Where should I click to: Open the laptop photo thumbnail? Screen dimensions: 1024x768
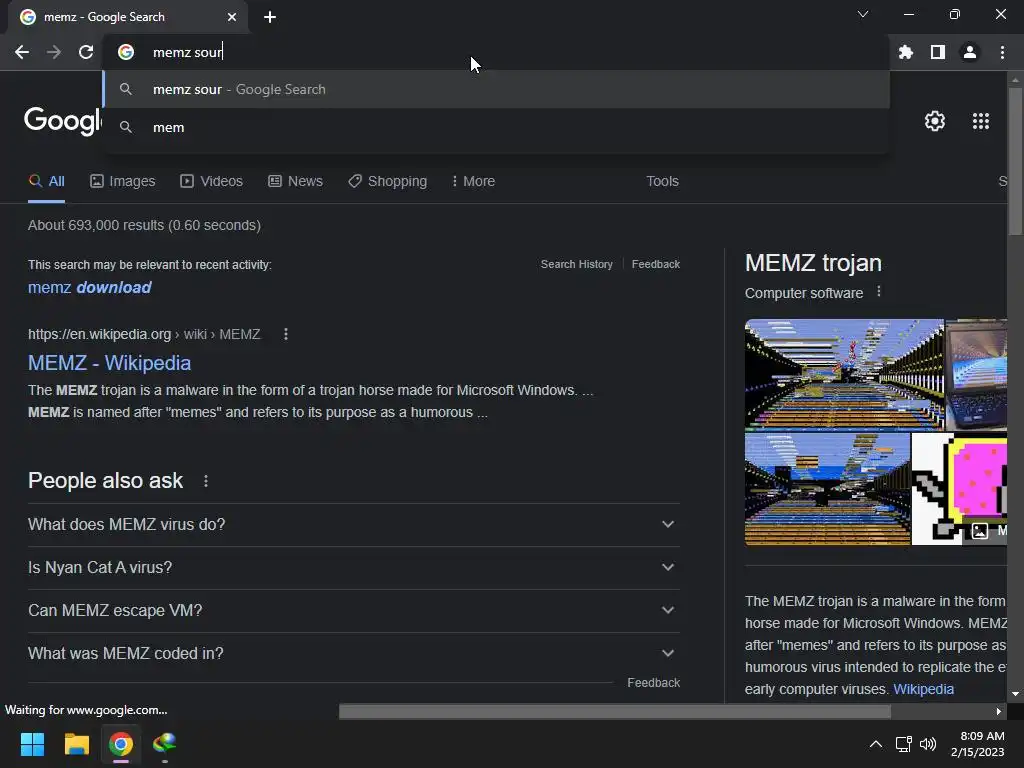977,374
